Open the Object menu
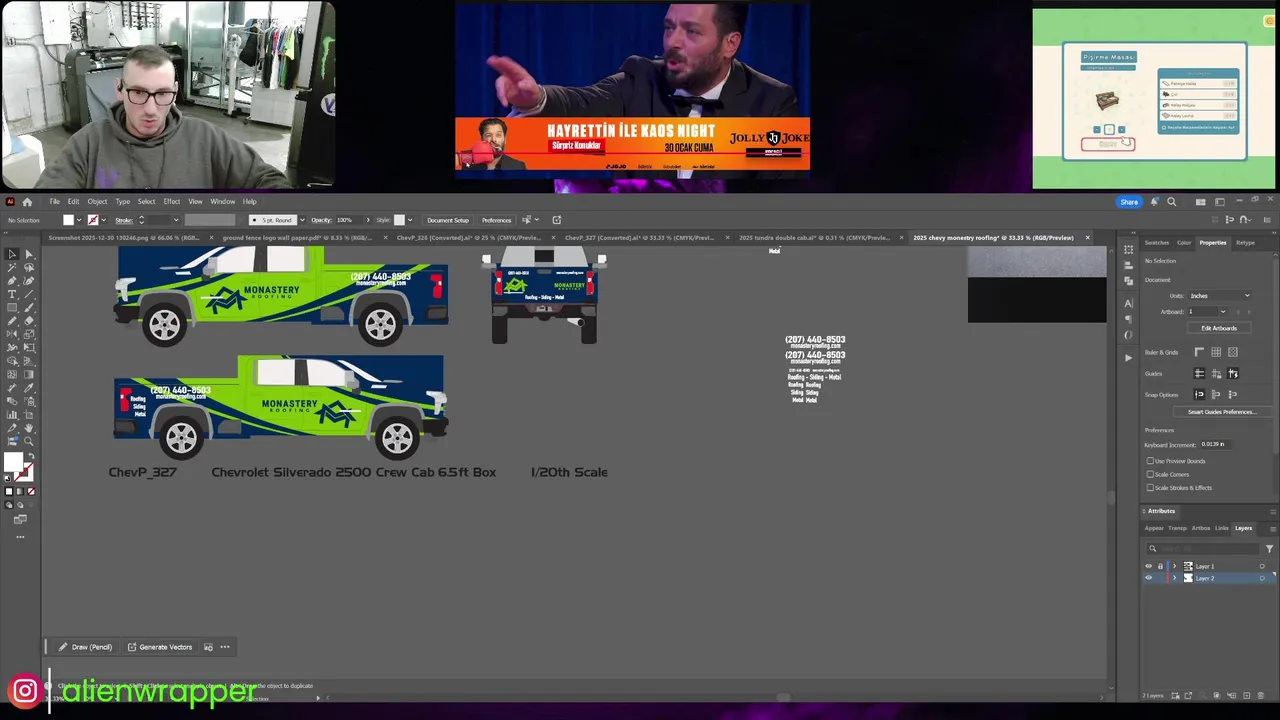 [96, 201]
